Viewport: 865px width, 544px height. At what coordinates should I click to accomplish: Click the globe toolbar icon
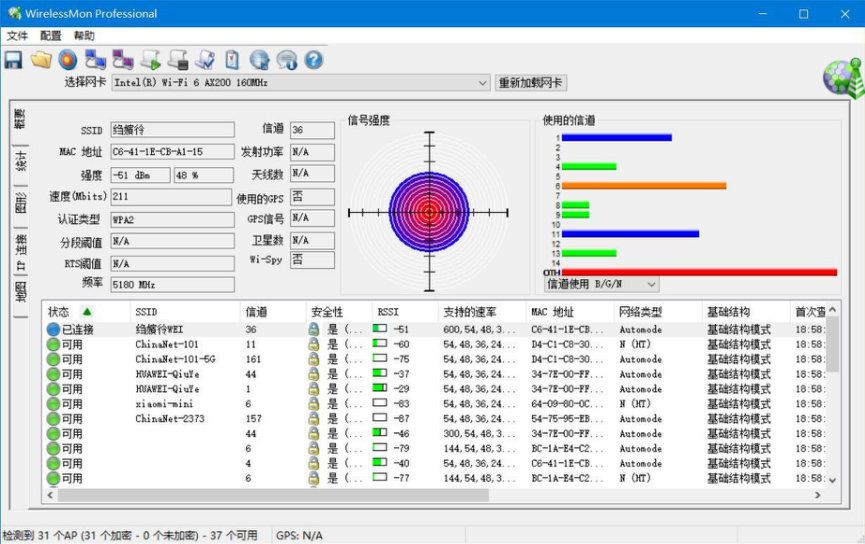259,60
